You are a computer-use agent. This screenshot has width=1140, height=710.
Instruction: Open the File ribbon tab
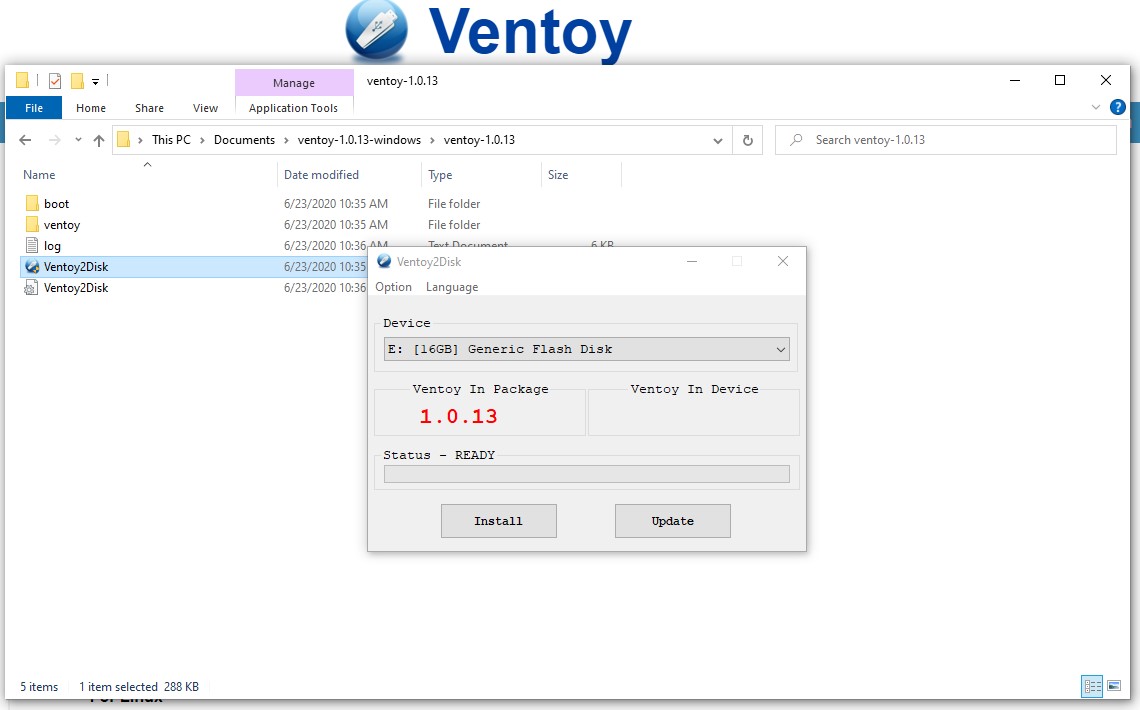coord(33,108)
